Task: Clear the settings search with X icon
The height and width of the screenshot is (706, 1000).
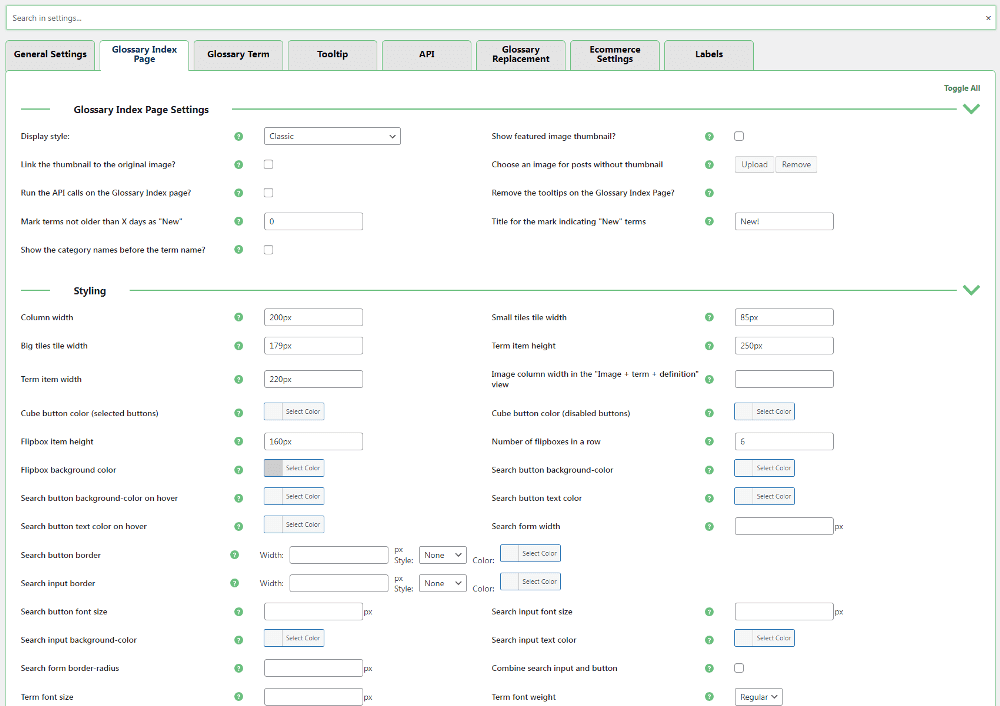Action: tap(988, 18)
